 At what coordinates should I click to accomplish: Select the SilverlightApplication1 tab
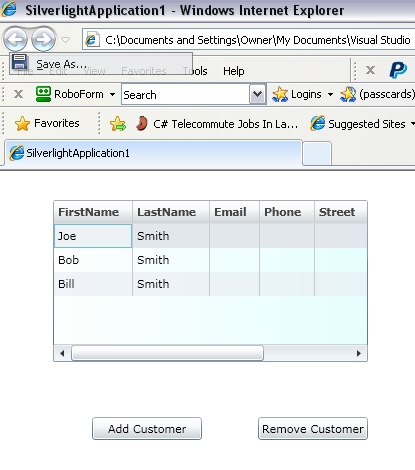tap(153, 153)
